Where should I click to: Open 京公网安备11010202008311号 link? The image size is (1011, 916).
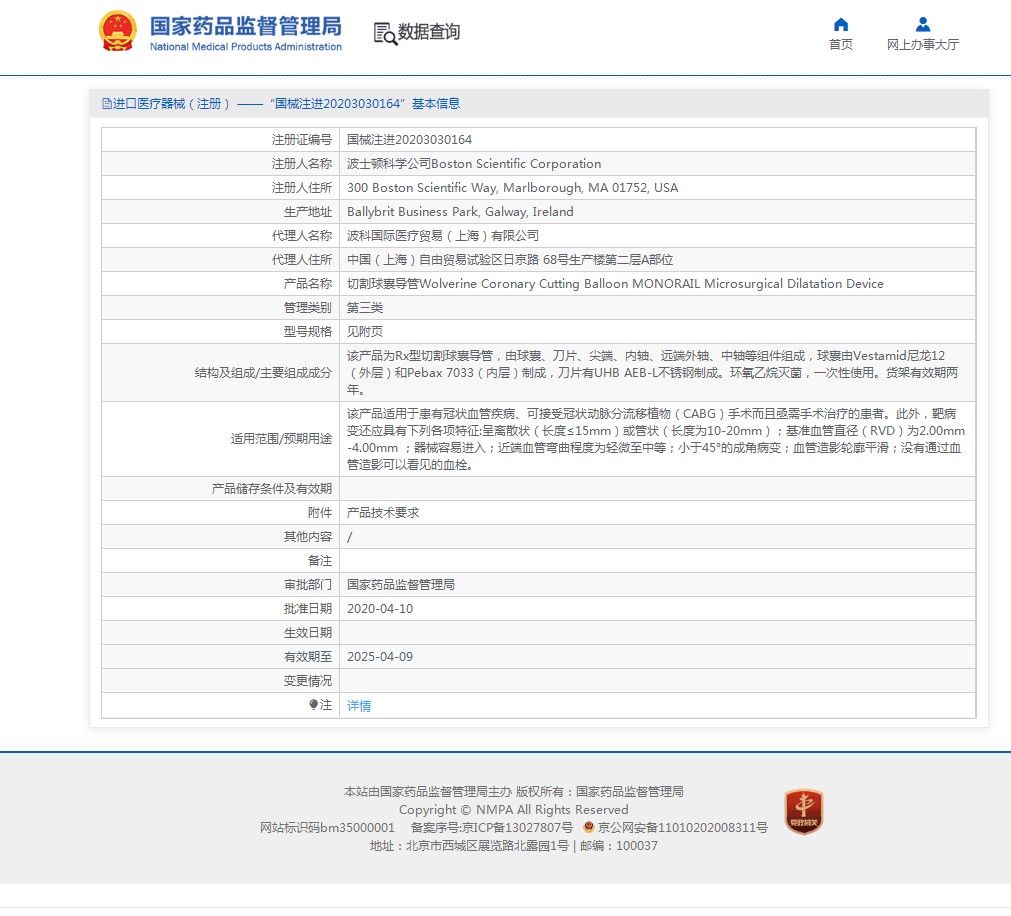(682, 828)
